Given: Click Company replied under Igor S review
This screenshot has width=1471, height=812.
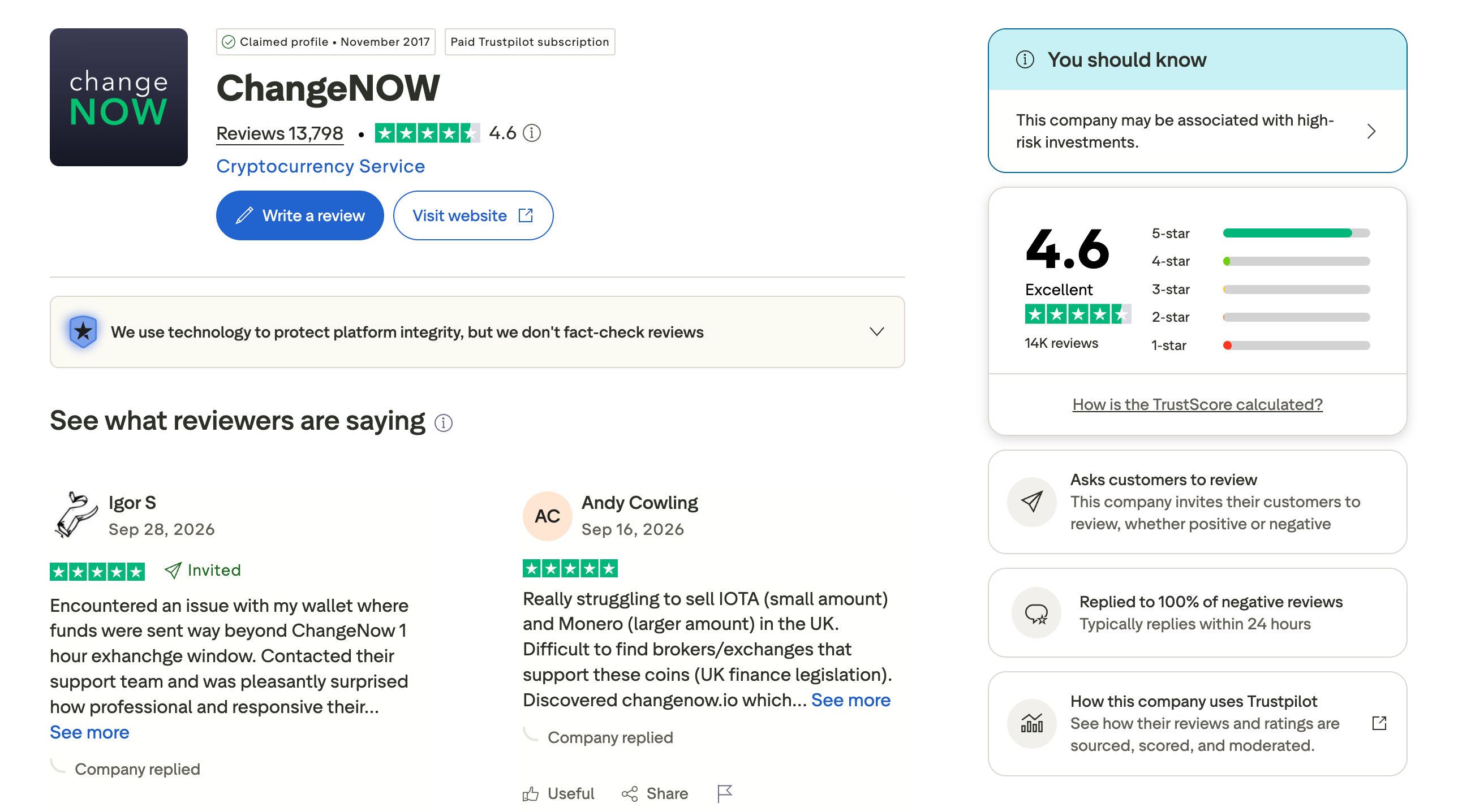Looking at the screenshot, I should 137,768.
